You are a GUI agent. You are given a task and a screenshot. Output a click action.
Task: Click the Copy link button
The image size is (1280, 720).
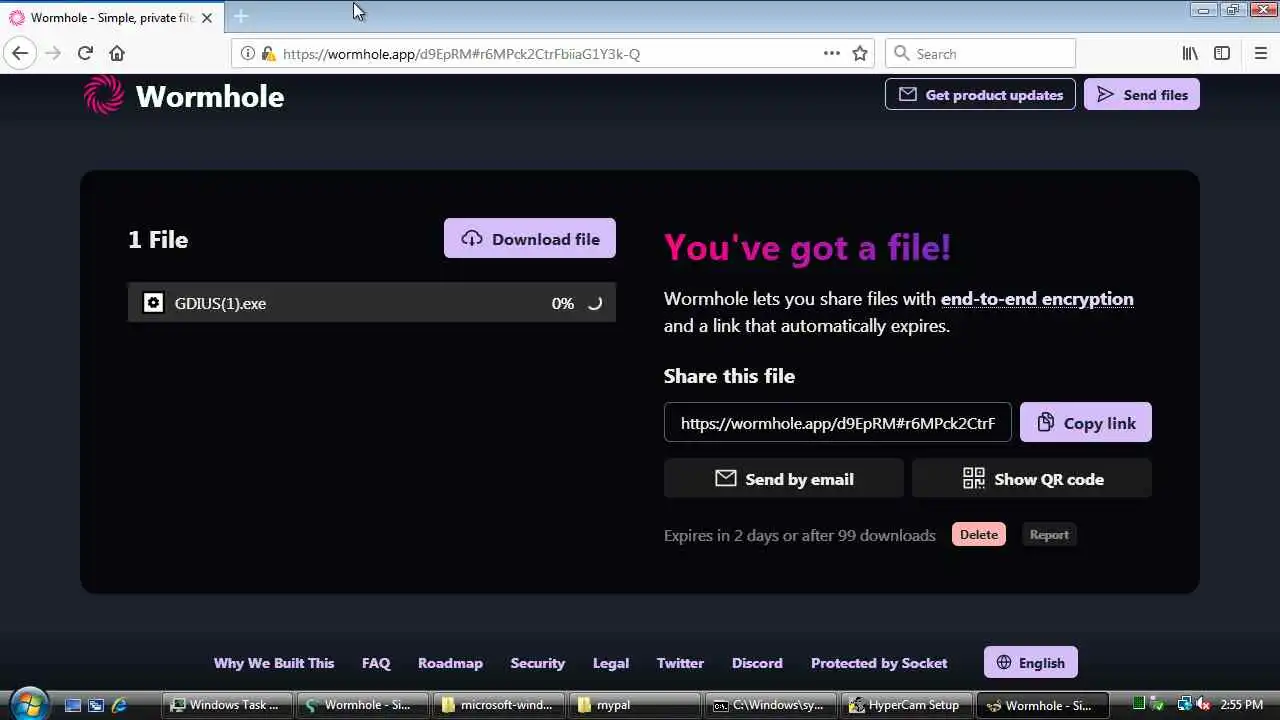click(x=1086, y=422)
